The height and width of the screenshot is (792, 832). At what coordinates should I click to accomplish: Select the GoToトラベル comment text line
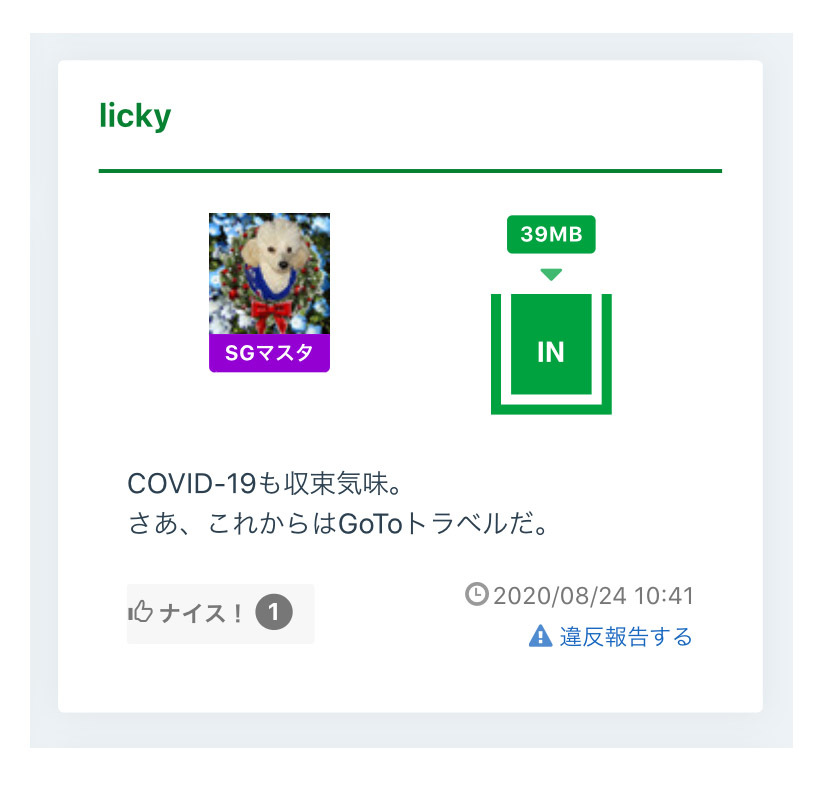click(338, 524)
